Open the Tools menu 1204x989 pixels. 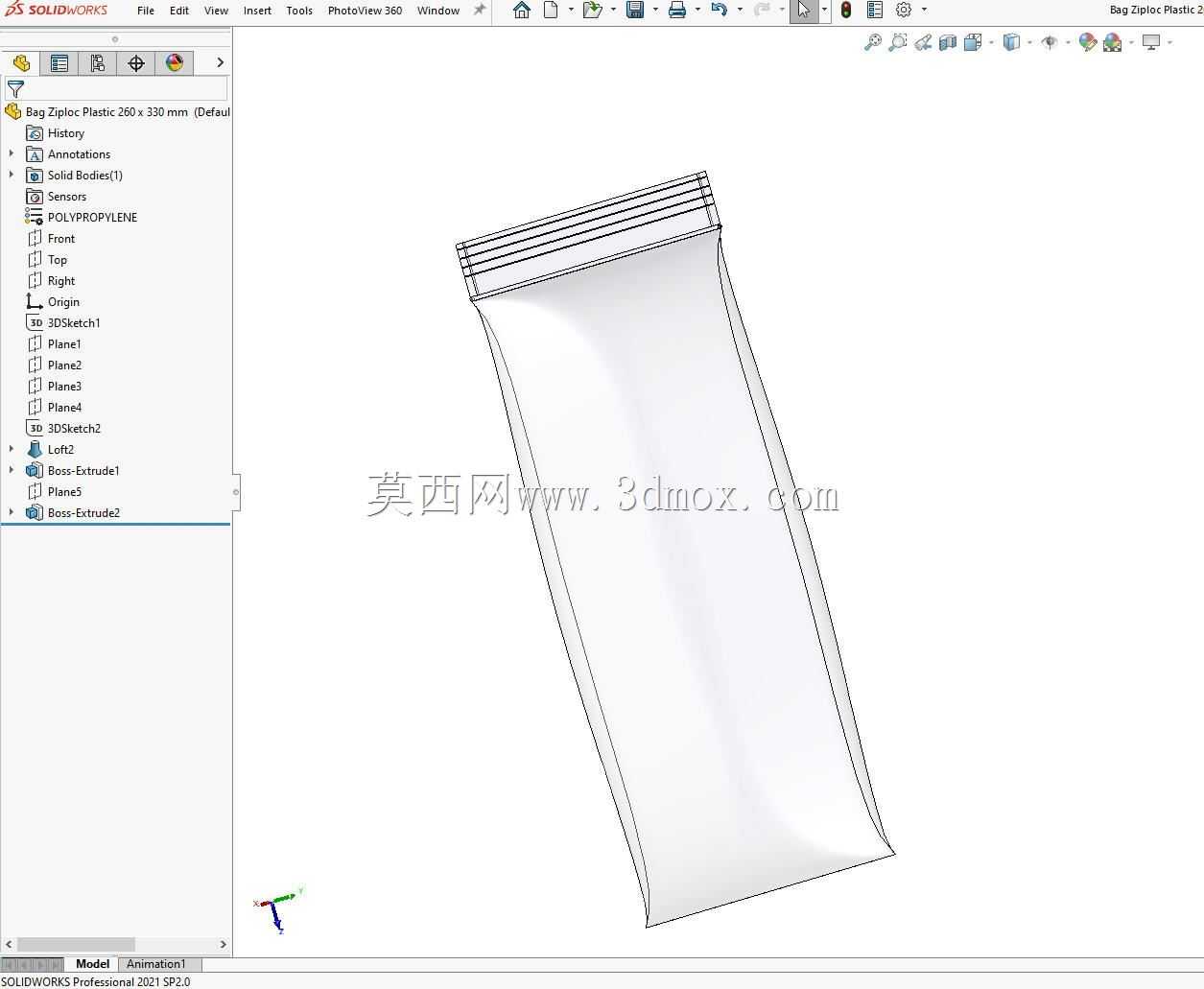pyautogui.click(x=299, y=11)
